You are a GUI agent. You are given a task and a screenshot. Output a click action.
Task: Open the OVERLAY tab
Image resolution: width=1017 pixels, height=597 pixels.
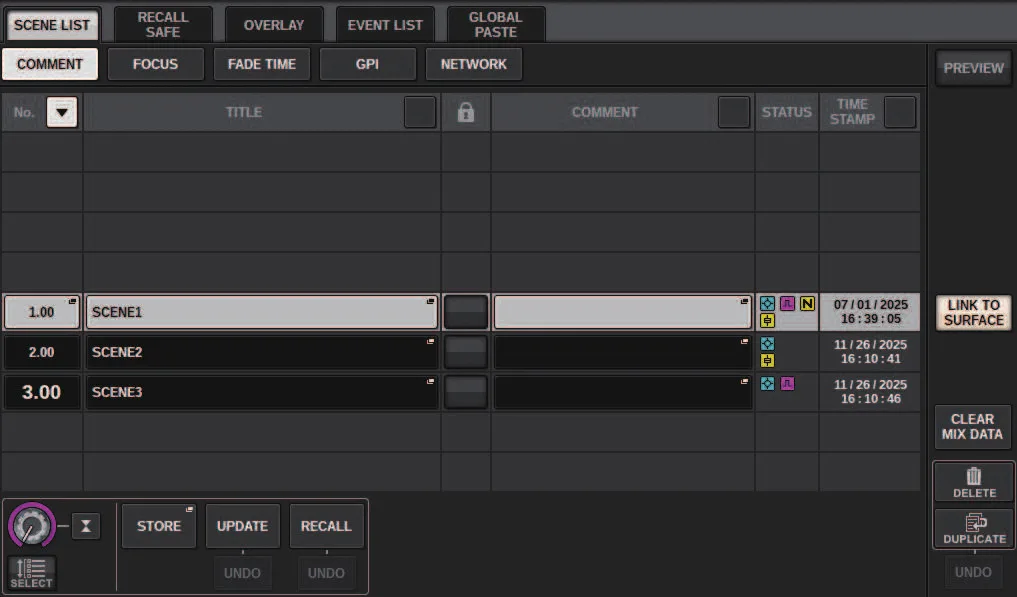(x=274, y=25)
